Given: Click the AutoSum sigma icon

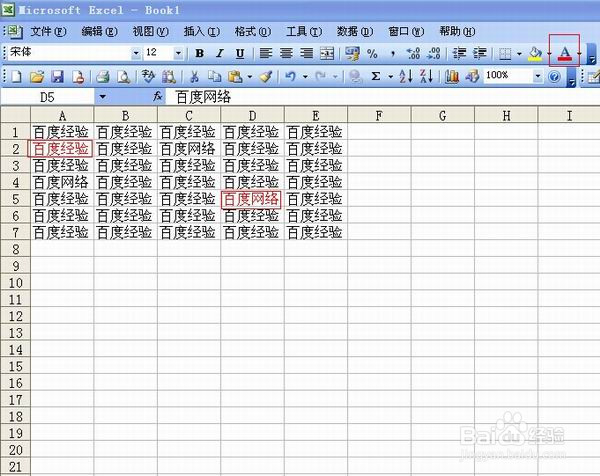Looking at the screenshot, I should coord(376,77).
